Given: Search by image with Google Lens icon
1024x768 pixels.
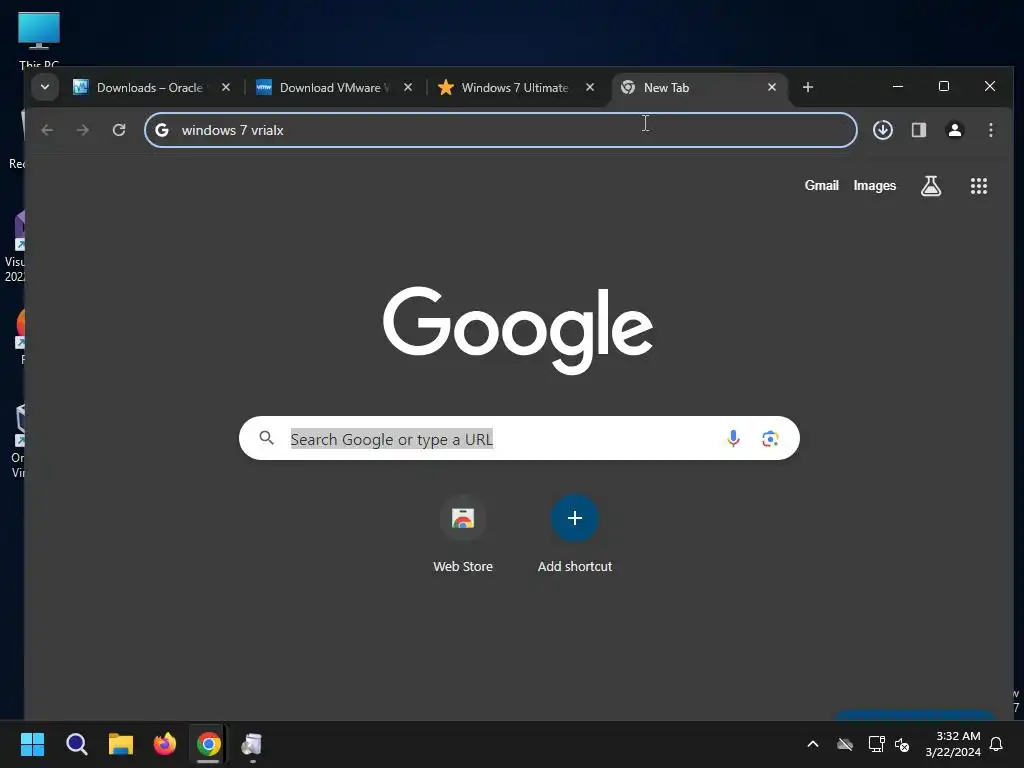Looking at the screenshot, I should tap(770, 439).
